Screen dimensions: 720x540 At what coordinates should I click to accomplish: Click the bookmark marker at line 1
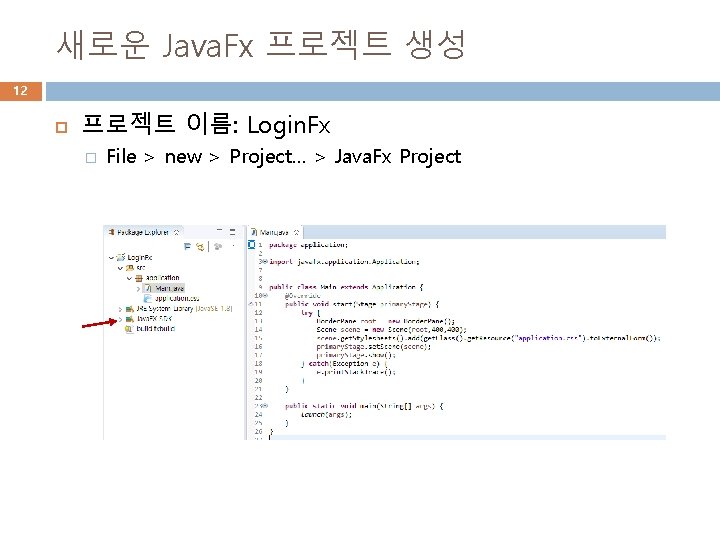pyautogui.click(x=251, y=245)
